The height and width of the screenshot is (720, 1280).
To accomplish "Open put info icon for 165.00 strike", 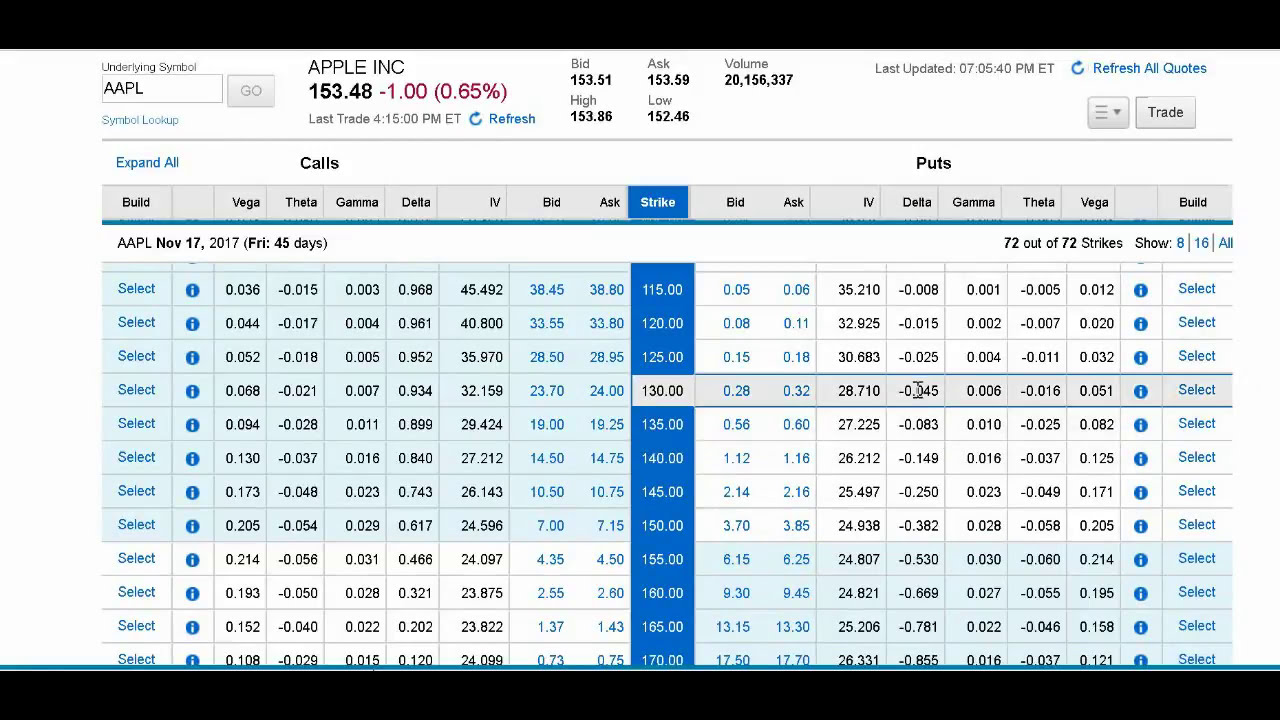I will click(1141, 627).
